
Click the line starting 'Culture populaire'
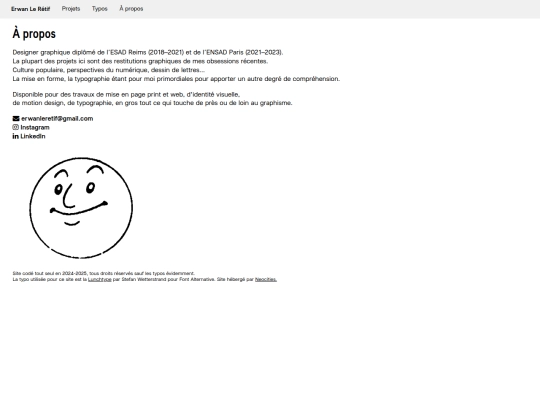pyautogui.click(x=108, y=70)
